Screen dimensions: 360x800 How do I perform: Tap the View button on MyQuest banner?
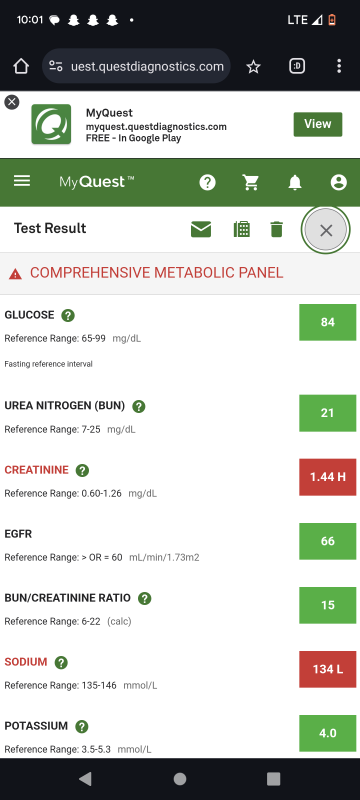(318, 124)
